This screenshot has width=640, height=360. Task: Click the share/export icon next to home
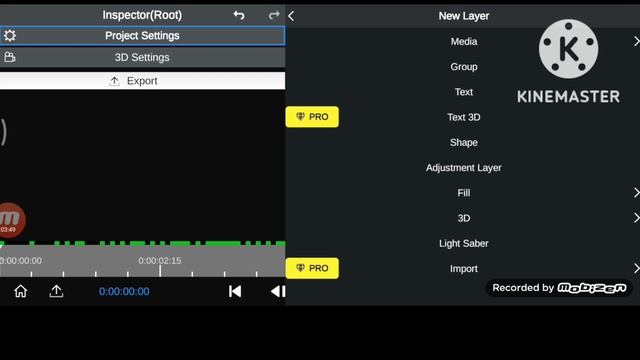[56, 291]
